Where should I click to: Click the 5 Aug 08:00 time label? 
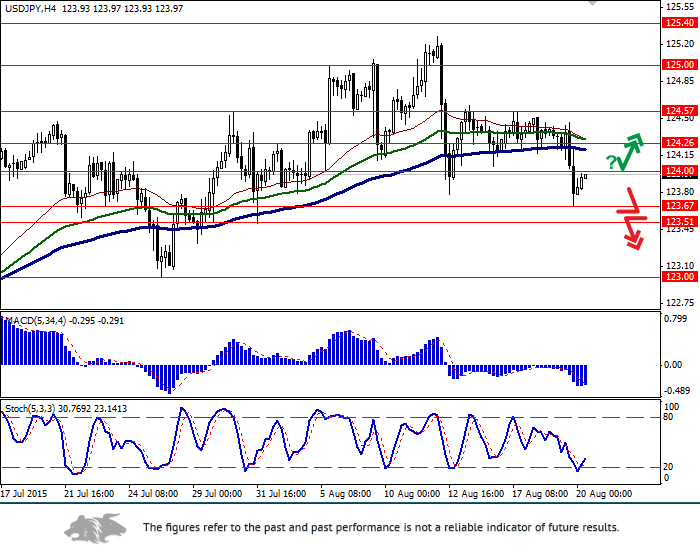point(346,494)
